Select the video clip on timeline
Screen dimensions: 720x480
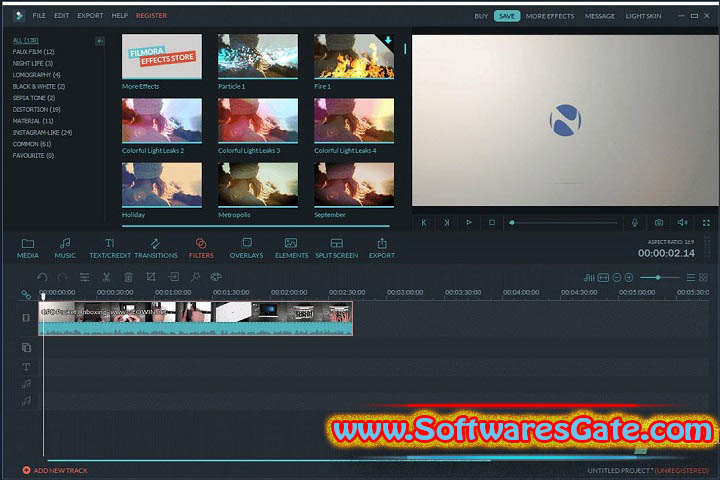[196, 318]
